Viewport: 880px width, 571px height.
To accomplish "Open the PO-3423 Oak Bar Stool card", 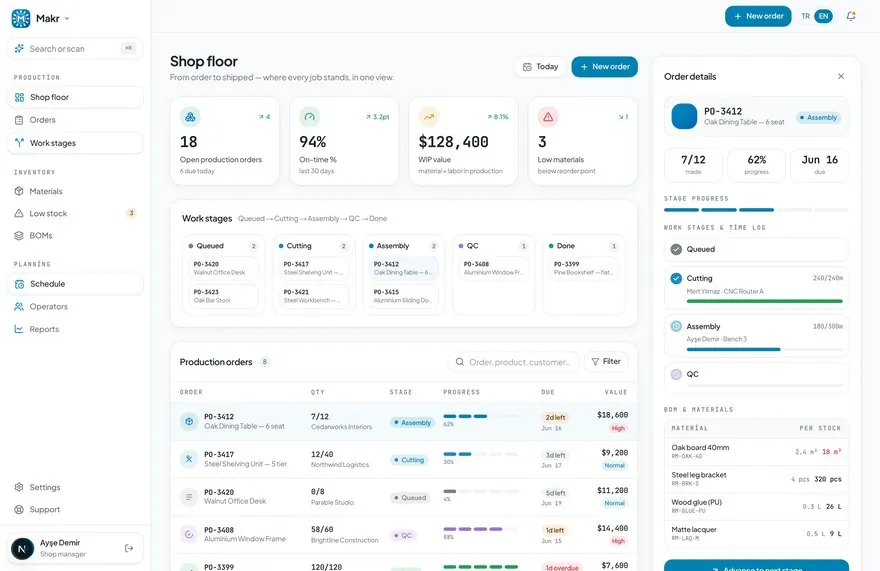I will click(223, 296).
